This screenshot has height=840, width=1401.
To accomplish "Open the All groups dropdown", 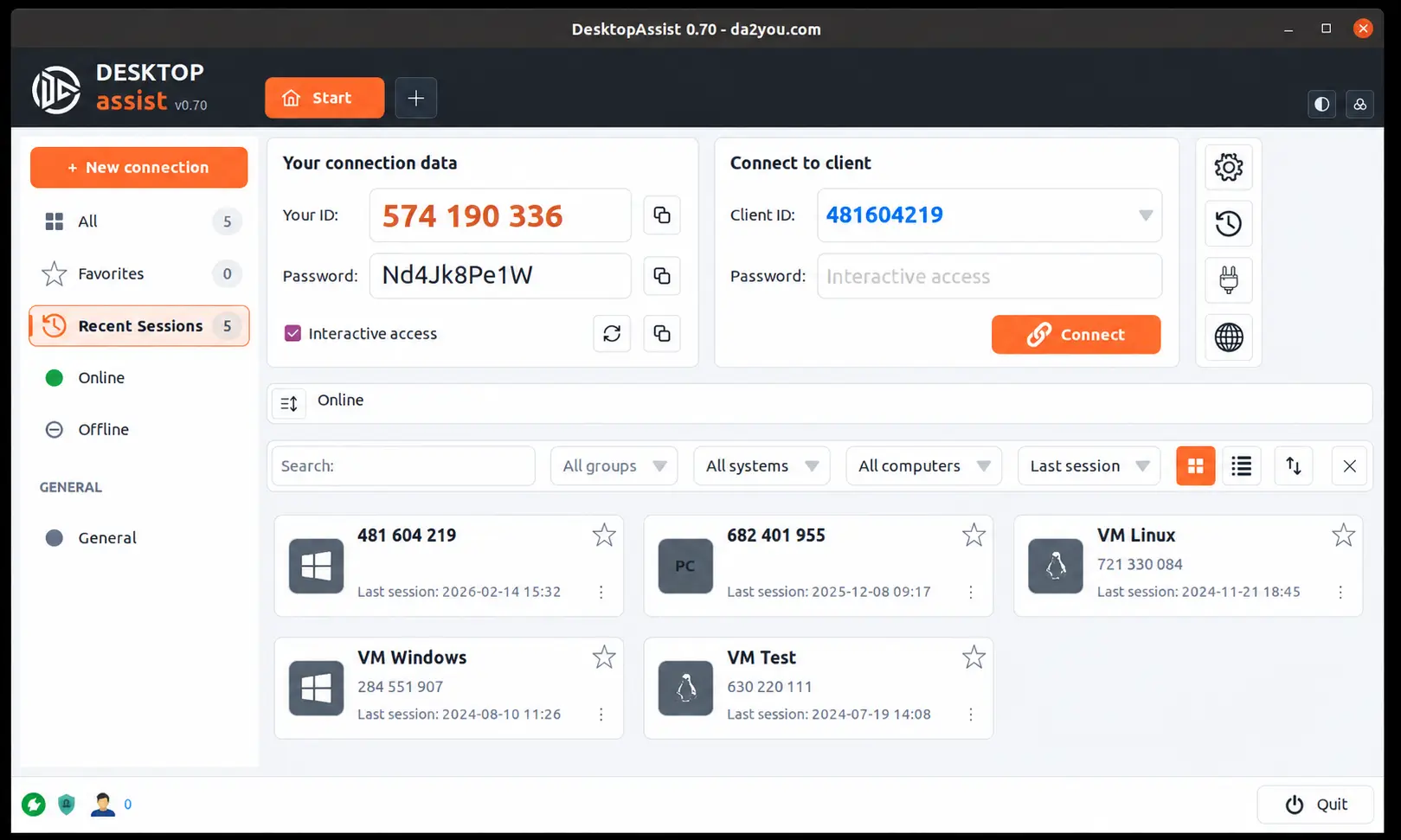I will (x=614, y=466).
